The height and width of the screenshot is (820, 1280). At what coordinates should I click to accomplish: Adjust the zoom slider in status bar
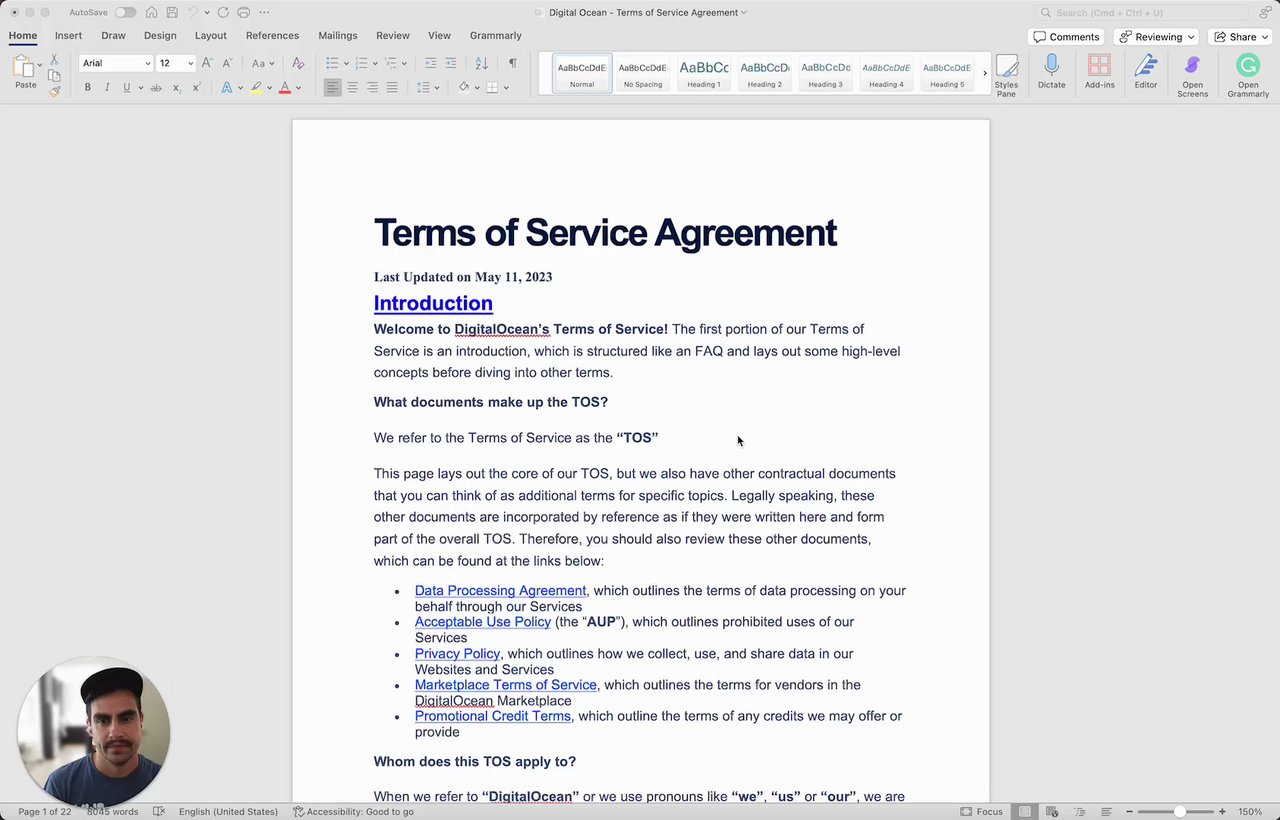[1180, 812]
